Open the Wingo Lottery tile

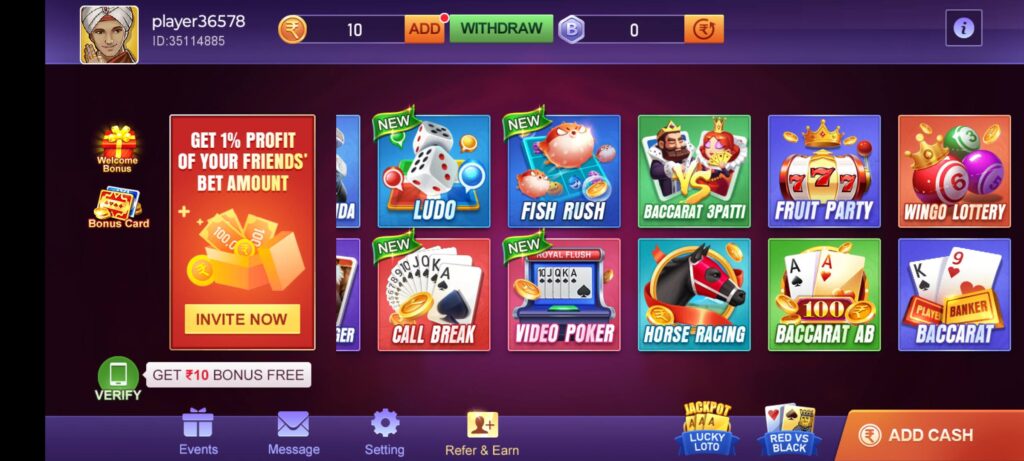point(954,172)
